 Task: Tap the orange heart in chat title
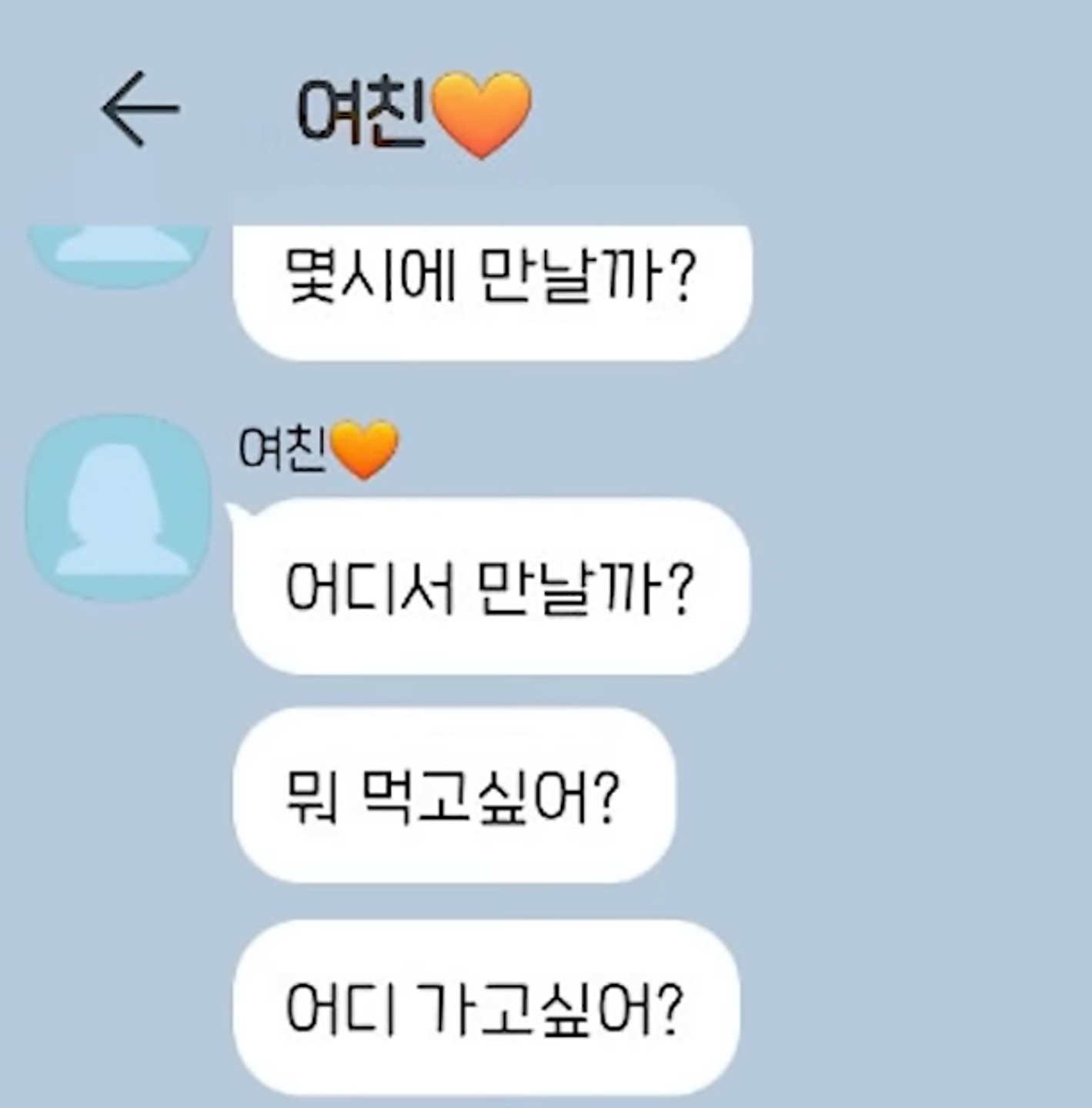[481, 115]
